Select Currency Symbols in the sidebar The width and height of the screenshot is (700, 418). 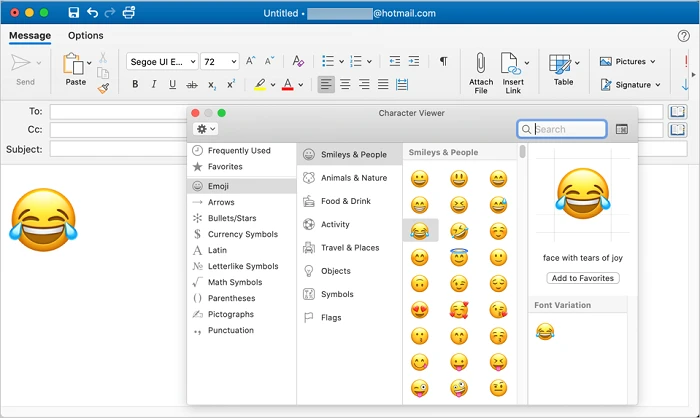tap(242, 234)
